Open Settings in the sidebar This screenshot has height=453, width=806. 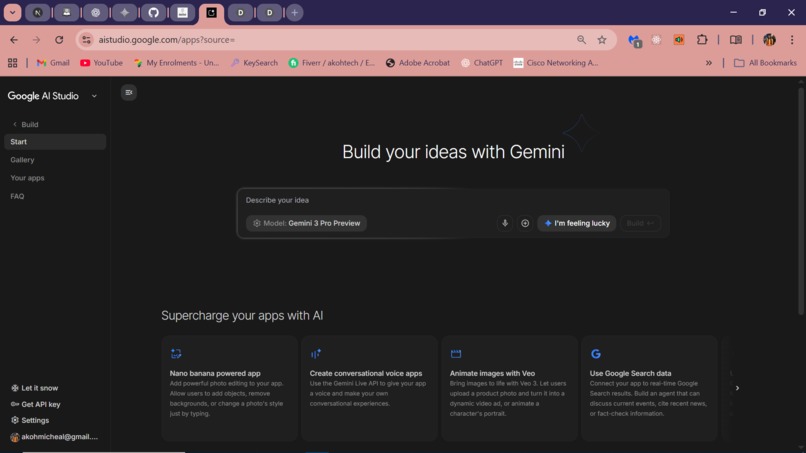(30, 421)
